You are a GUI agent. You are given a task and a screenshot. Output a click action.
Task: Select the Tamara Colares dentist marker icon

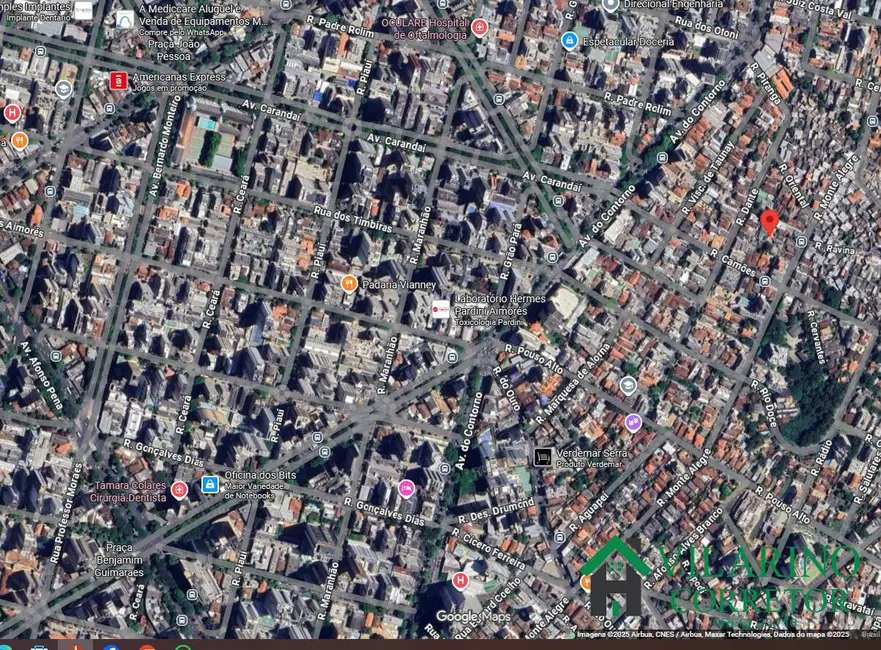point(179,489)
